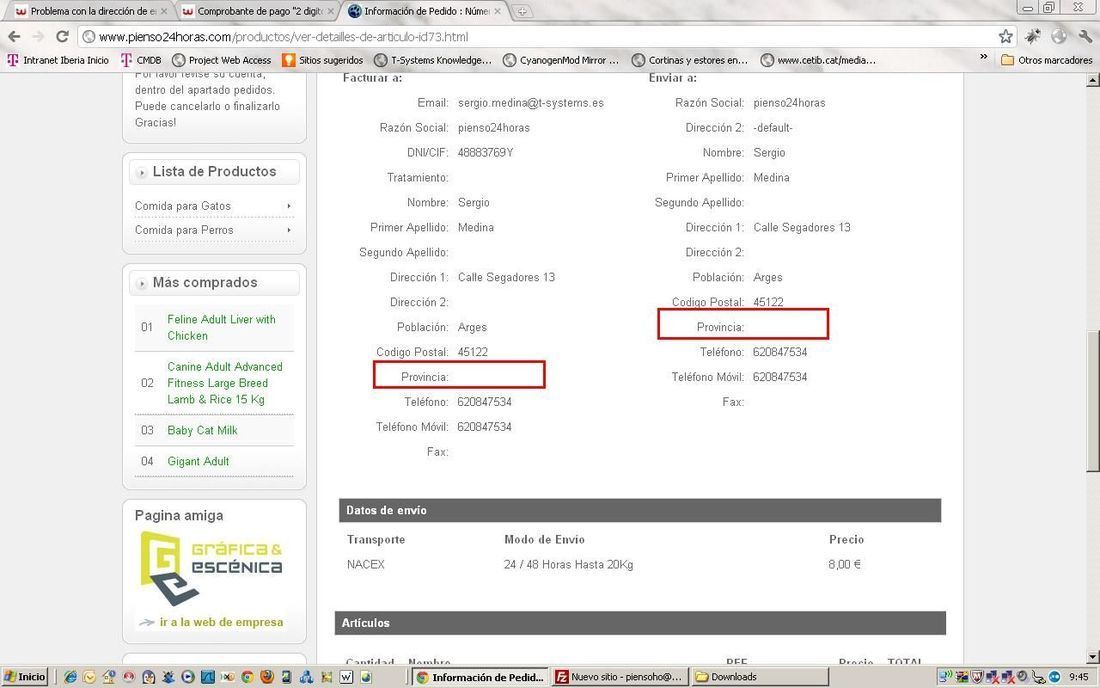Click the blue round tray icon beside the clock

click(1054, 677)
